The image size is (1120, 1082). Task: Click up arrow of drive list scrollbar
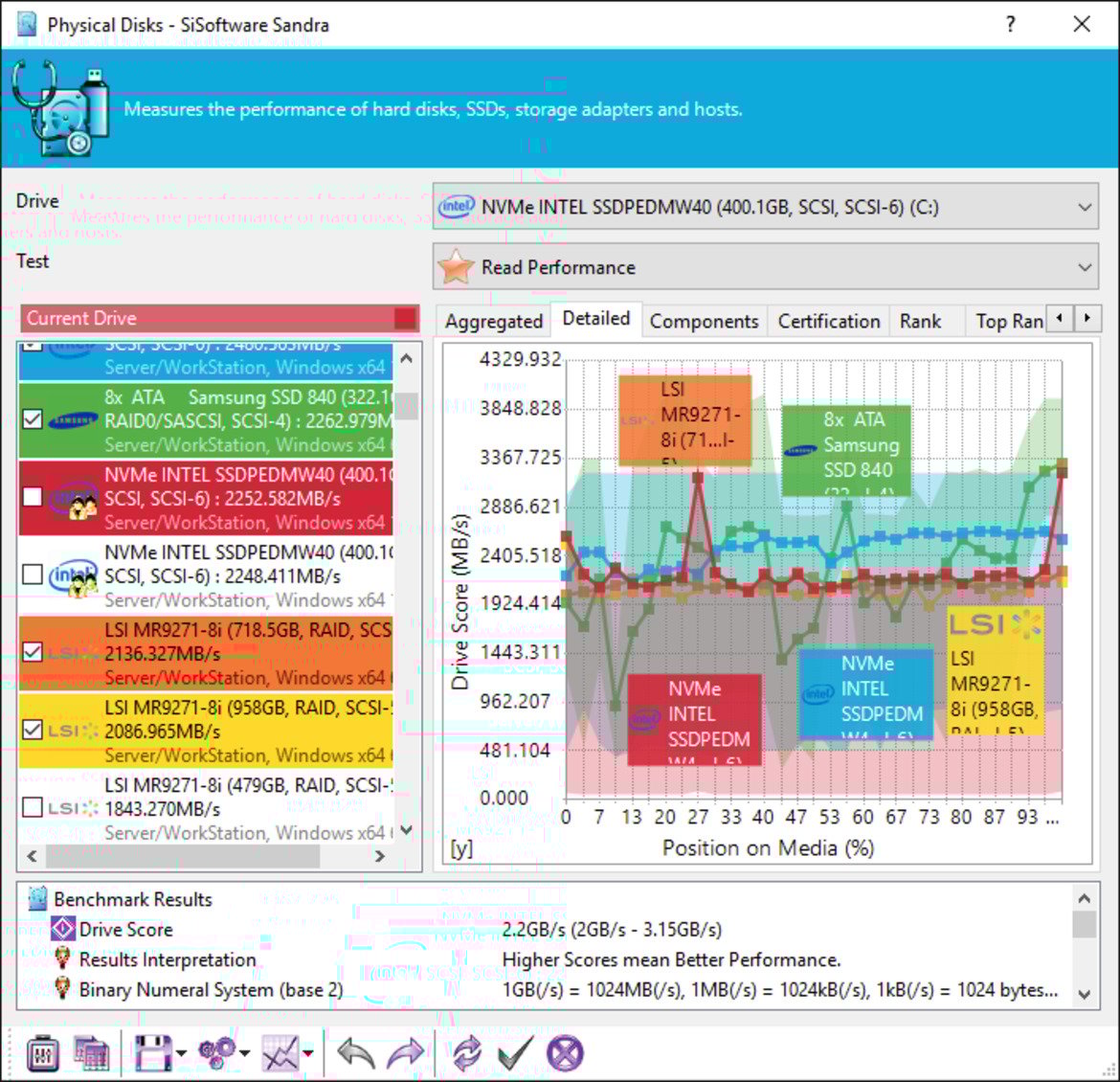(x=407, y=359)
